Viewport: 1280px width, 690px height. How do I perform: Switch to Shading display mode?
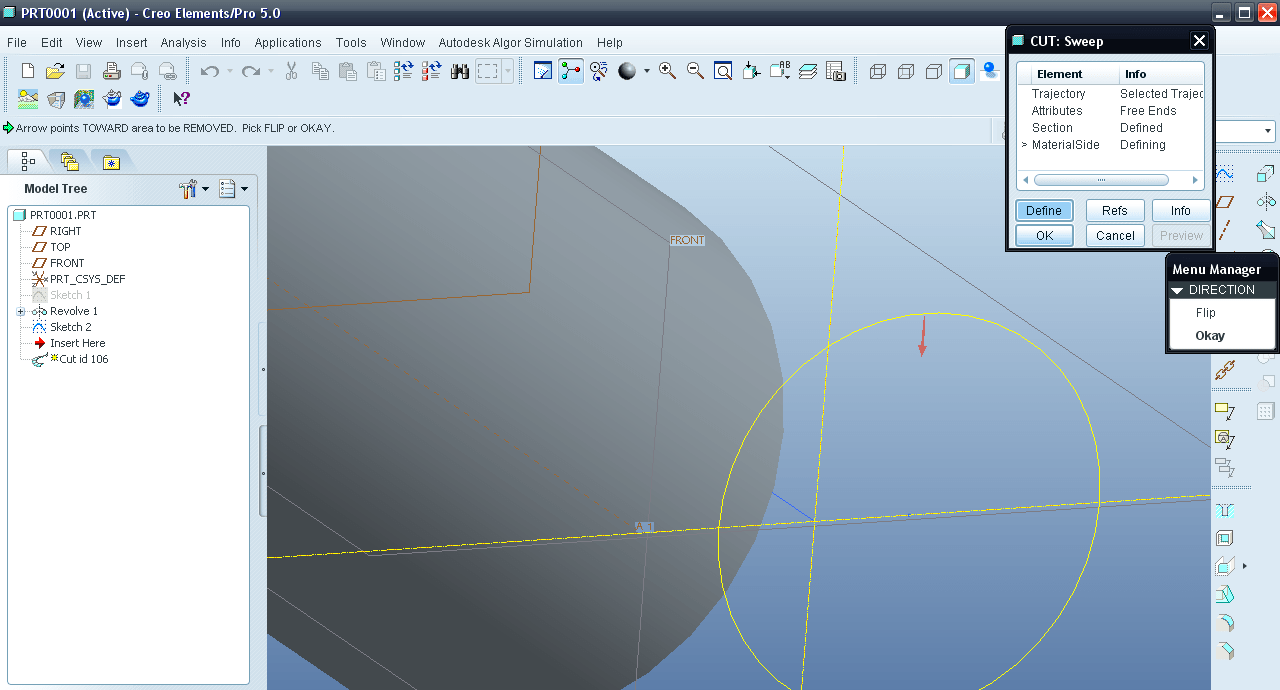(962, 71)
